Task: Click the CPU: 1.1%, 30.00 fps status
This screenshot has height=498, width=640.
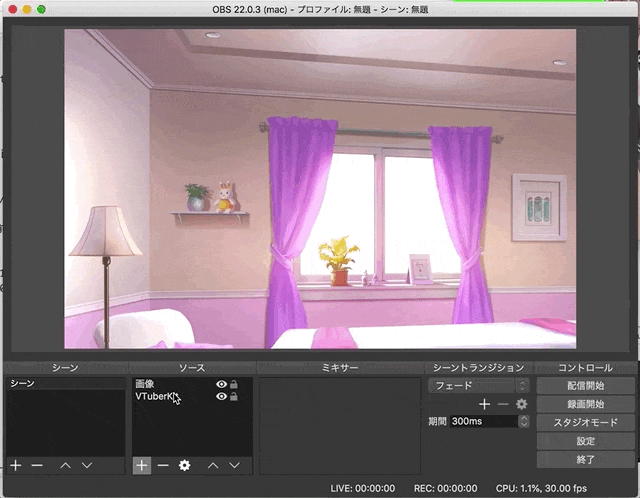Action: click(x=541, y=488)
